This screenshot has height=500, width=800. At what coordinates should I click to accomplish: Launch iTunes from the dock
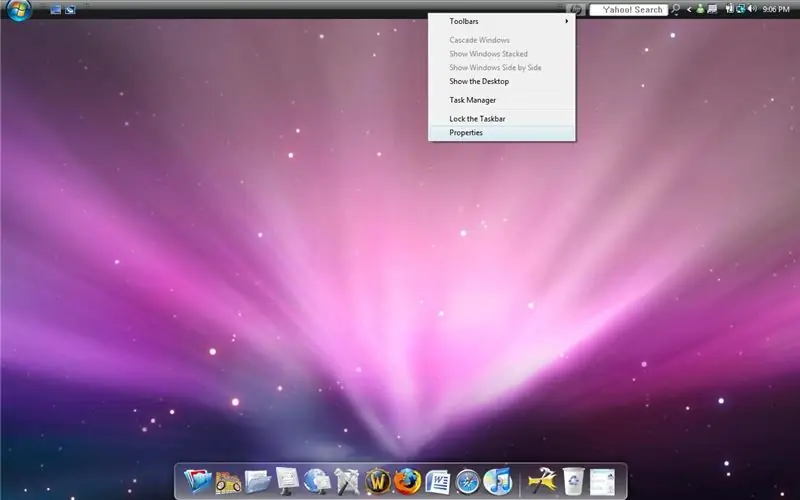497,481
